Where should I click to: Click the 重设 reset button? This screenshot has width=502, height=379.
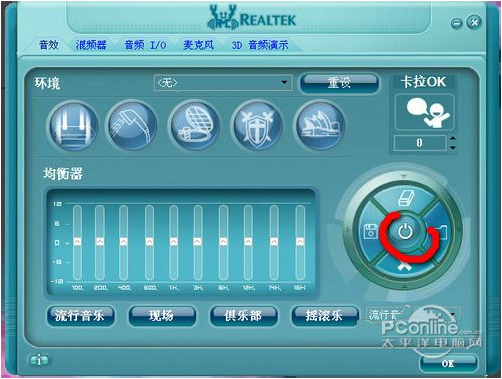[x=339, y=83]
